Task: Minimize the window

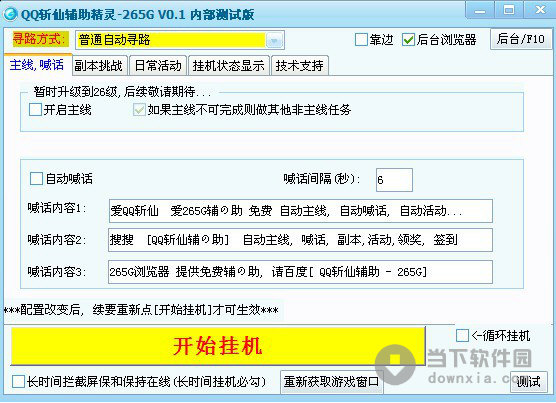Action: tap(480, 11)
